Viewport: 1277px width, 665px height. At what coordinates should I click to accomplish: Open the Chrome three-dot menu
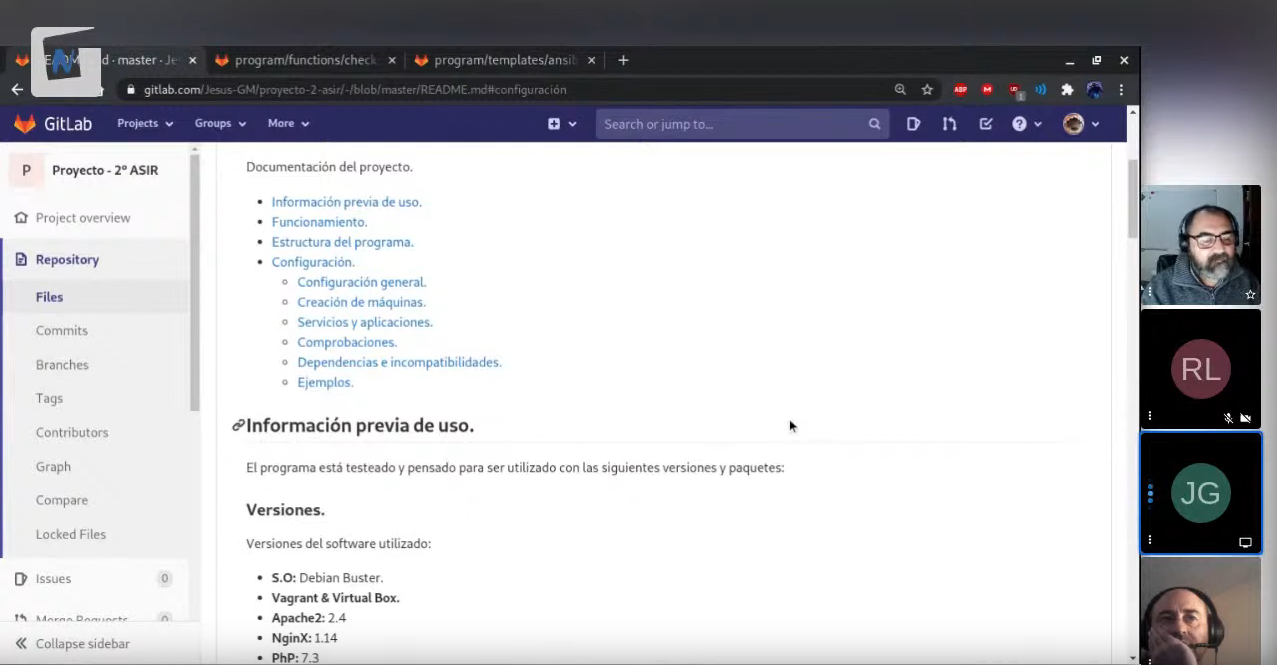pos(1122,89)
